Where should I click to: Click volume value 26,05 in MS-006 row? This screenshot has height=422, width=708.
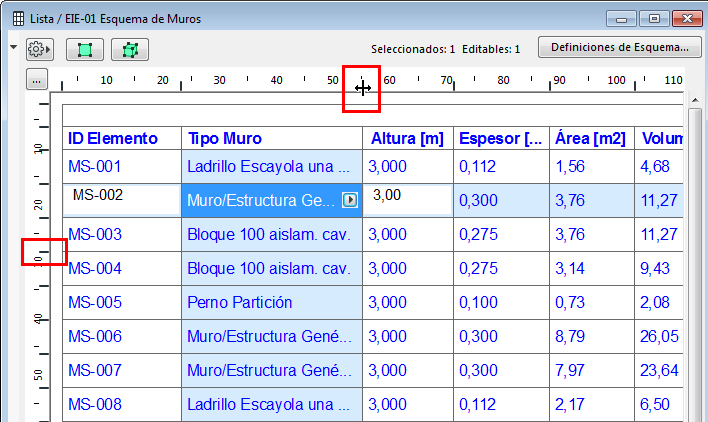click(x=659, y=336)
